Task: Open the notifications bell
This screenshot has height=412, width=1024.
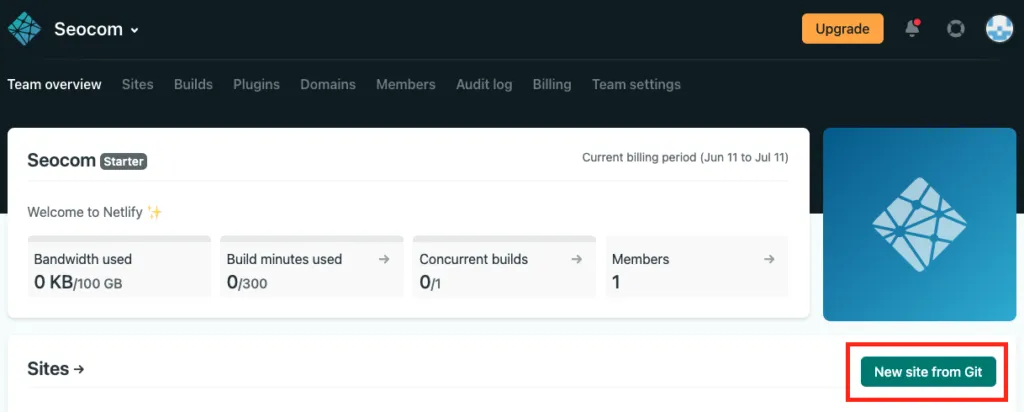Action: pos(912,29)
